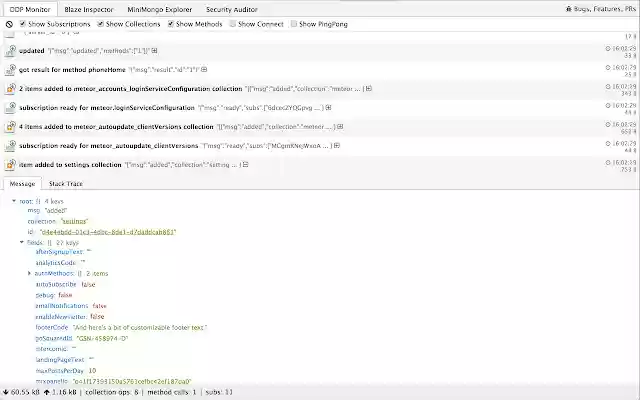Click the icon beside 'got result for method phoneHome'
The width and height of the screenshot is (640, 400).
pyautogui.click(x=10, y=70)
